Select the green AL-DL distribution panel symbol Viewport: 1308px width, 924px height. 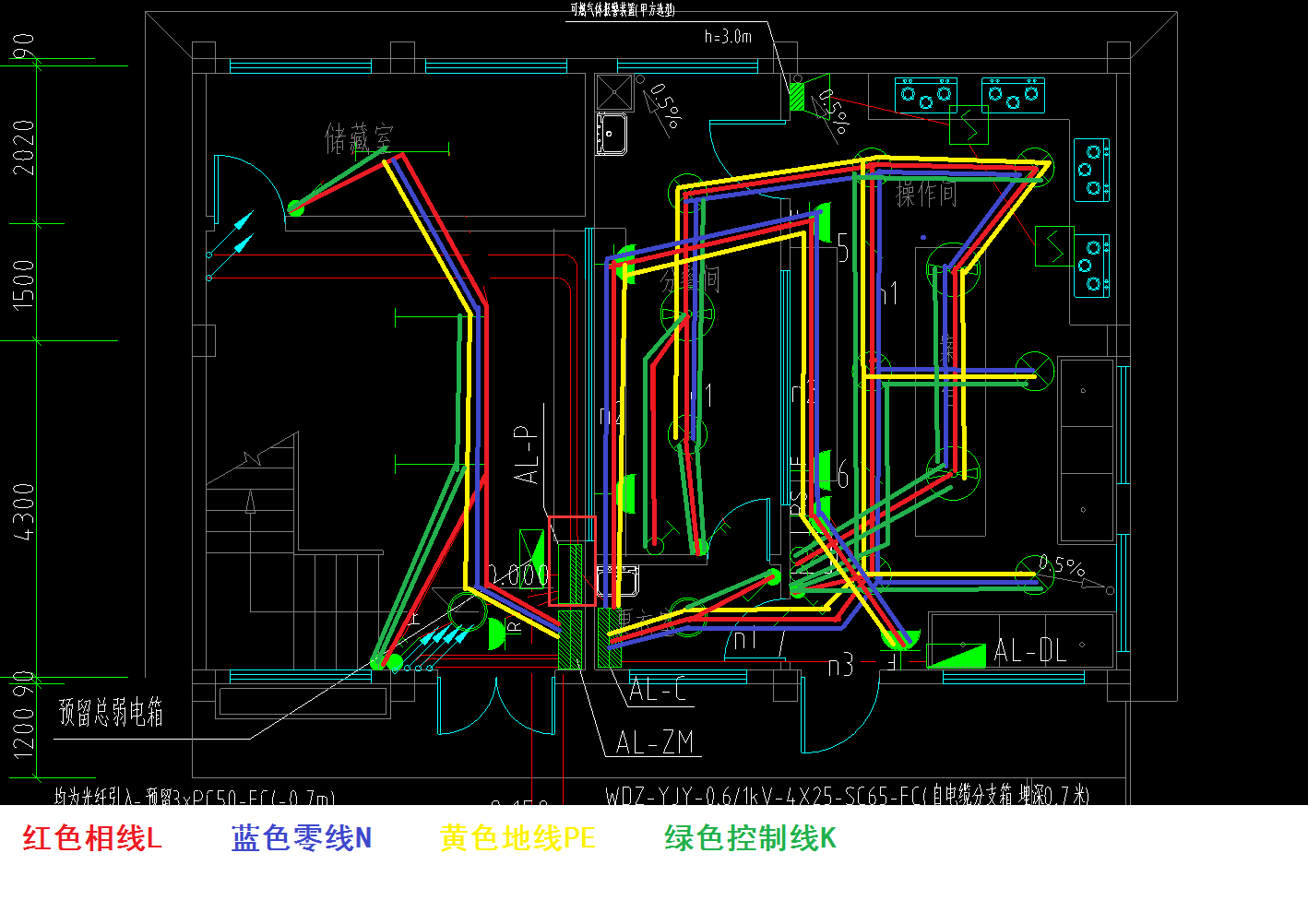[957, 654]
